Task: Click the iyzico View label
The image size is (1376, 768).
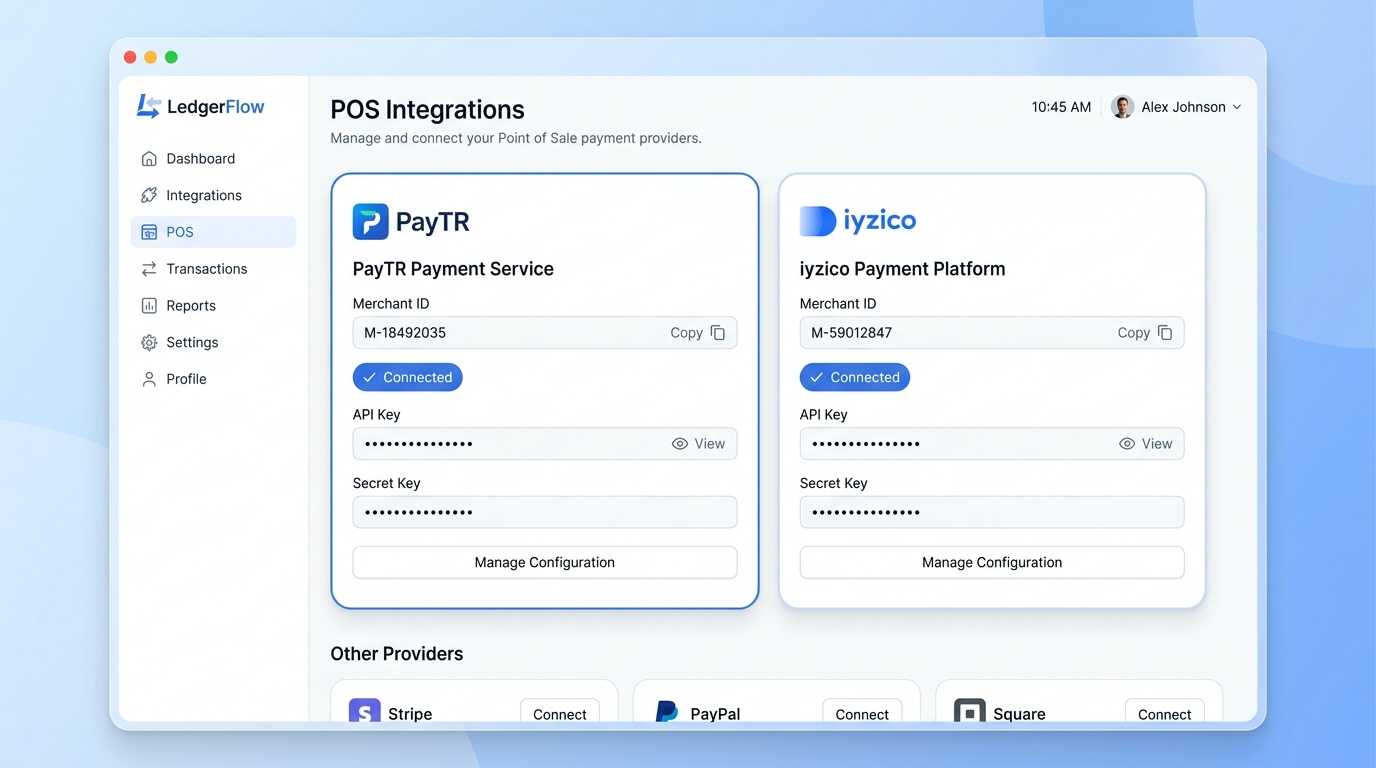Action: (x=1157, y=444)
